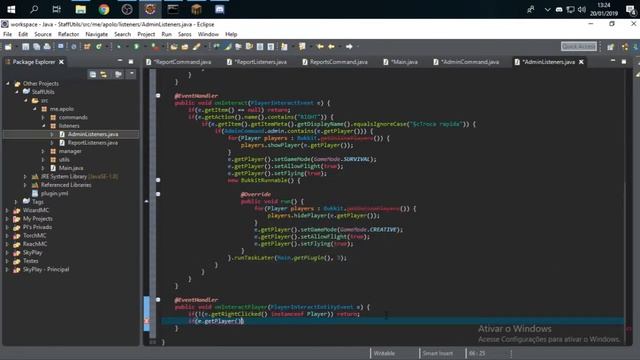This screenshot has height=360, width=640.
Task: Click the Run External Tools toolbar icon
Action: point(155,47)
